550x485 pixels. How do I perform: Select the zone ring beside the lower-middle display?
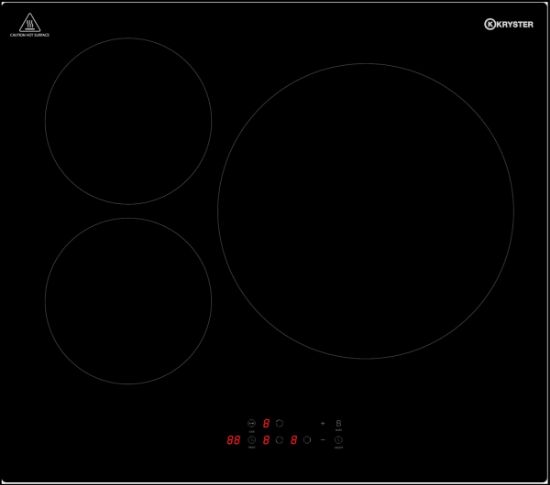coord(279,440)
